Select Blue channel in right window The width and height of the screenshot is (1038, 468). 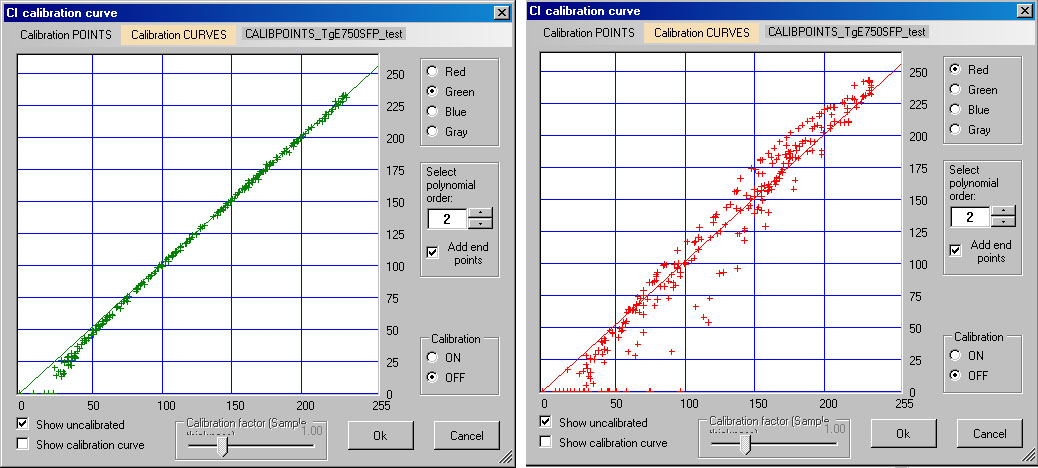(x=955, y=109)
